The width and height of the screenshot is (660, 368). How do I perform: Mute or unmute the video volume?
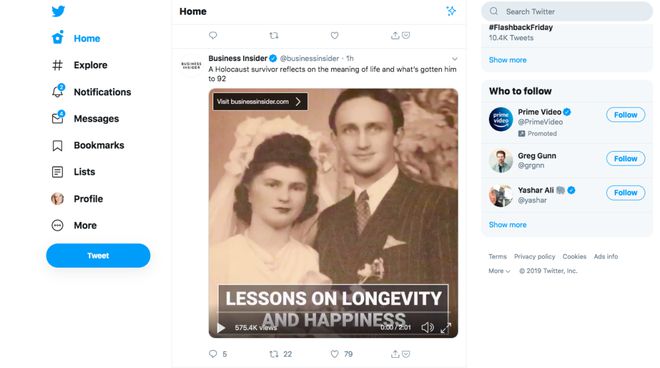tap(427, 328)
